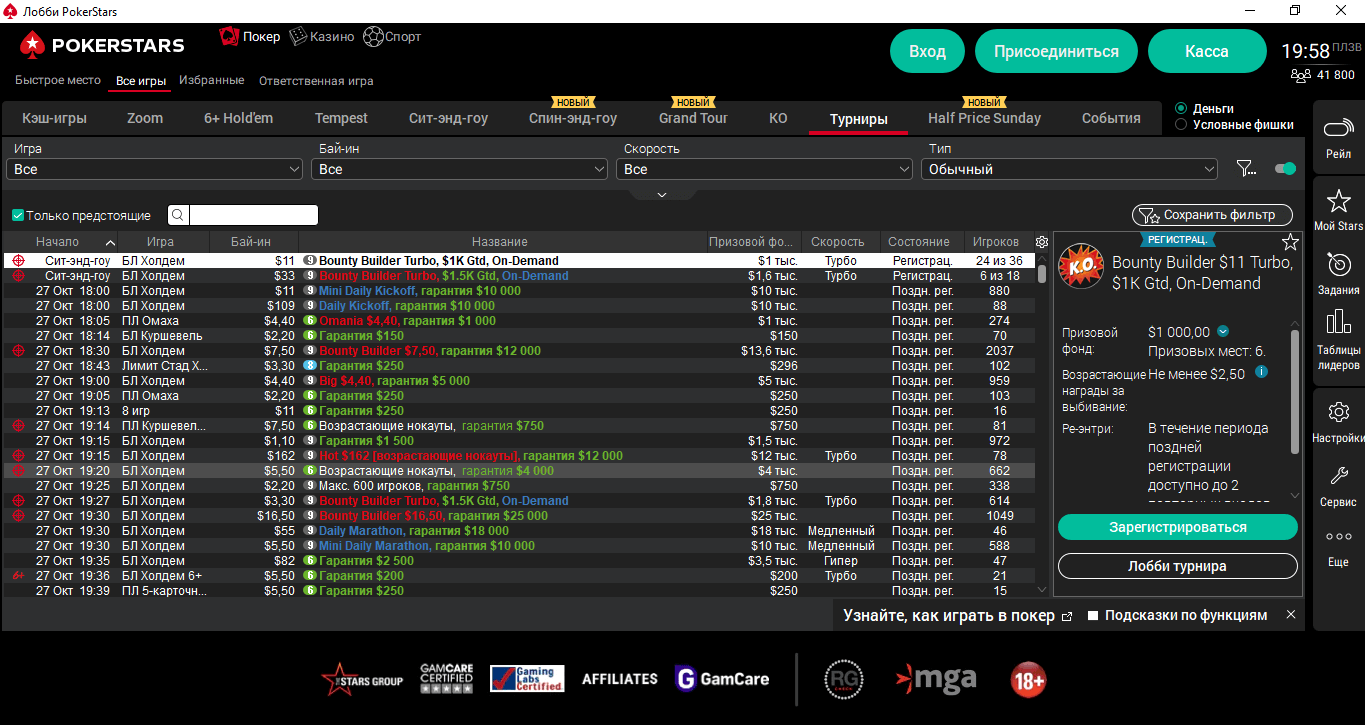1365x725 pixels.
Task: Toggle the green filter switch
Action: point(1285,169)
